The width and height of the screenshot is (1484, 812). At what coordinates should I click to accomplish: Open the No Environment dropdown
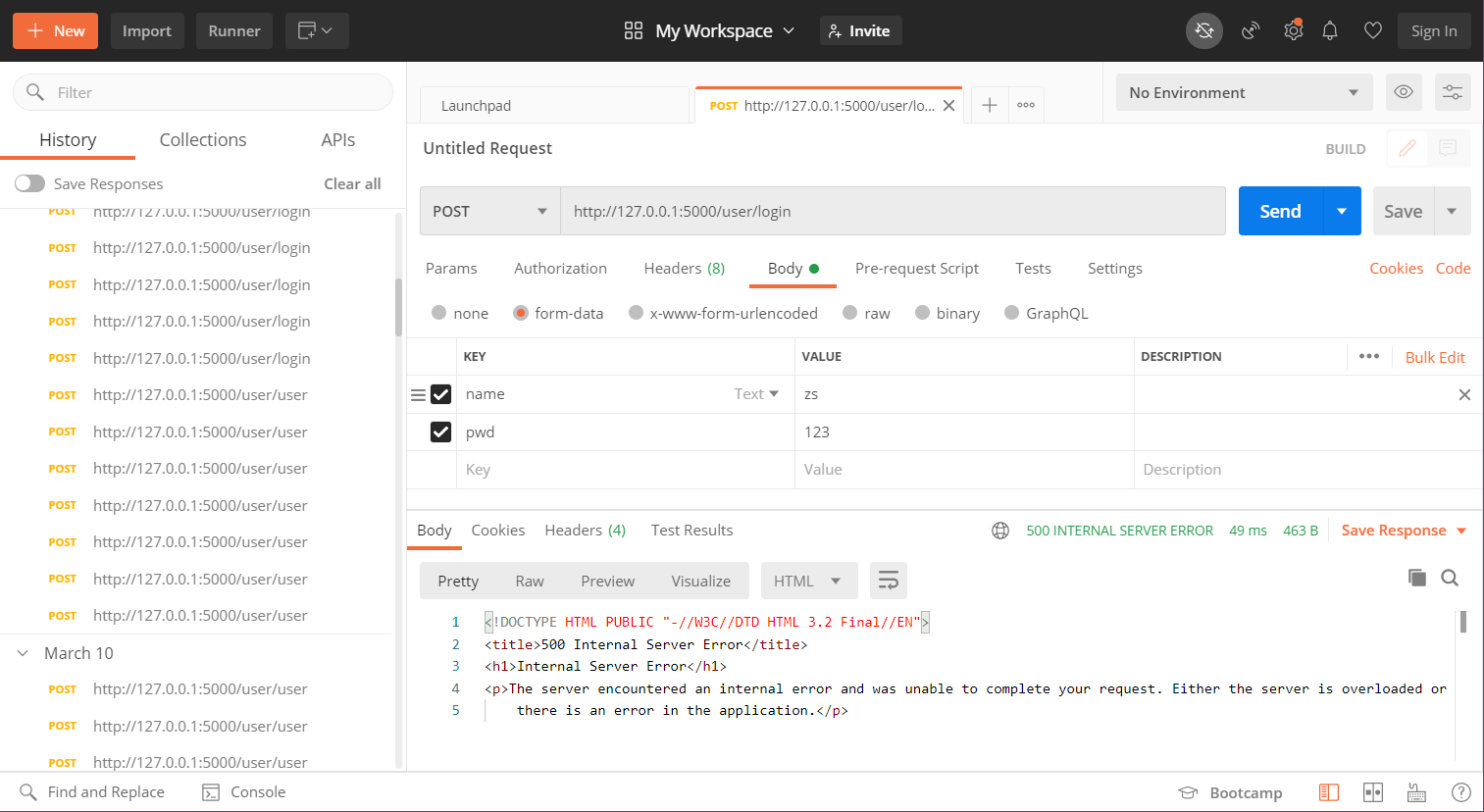coord(1244,92)
